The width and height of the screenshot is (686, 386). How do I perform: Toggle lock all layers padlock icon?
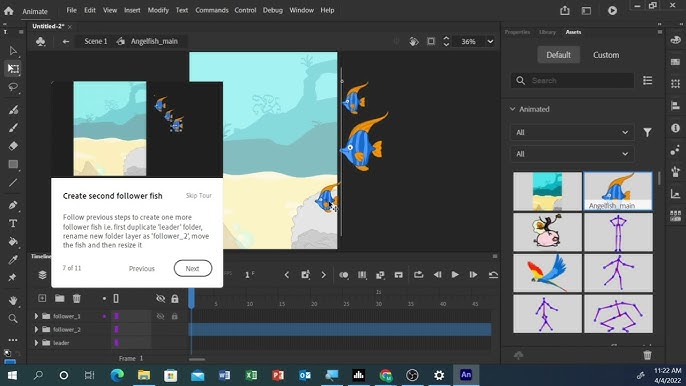pos(175,298)
